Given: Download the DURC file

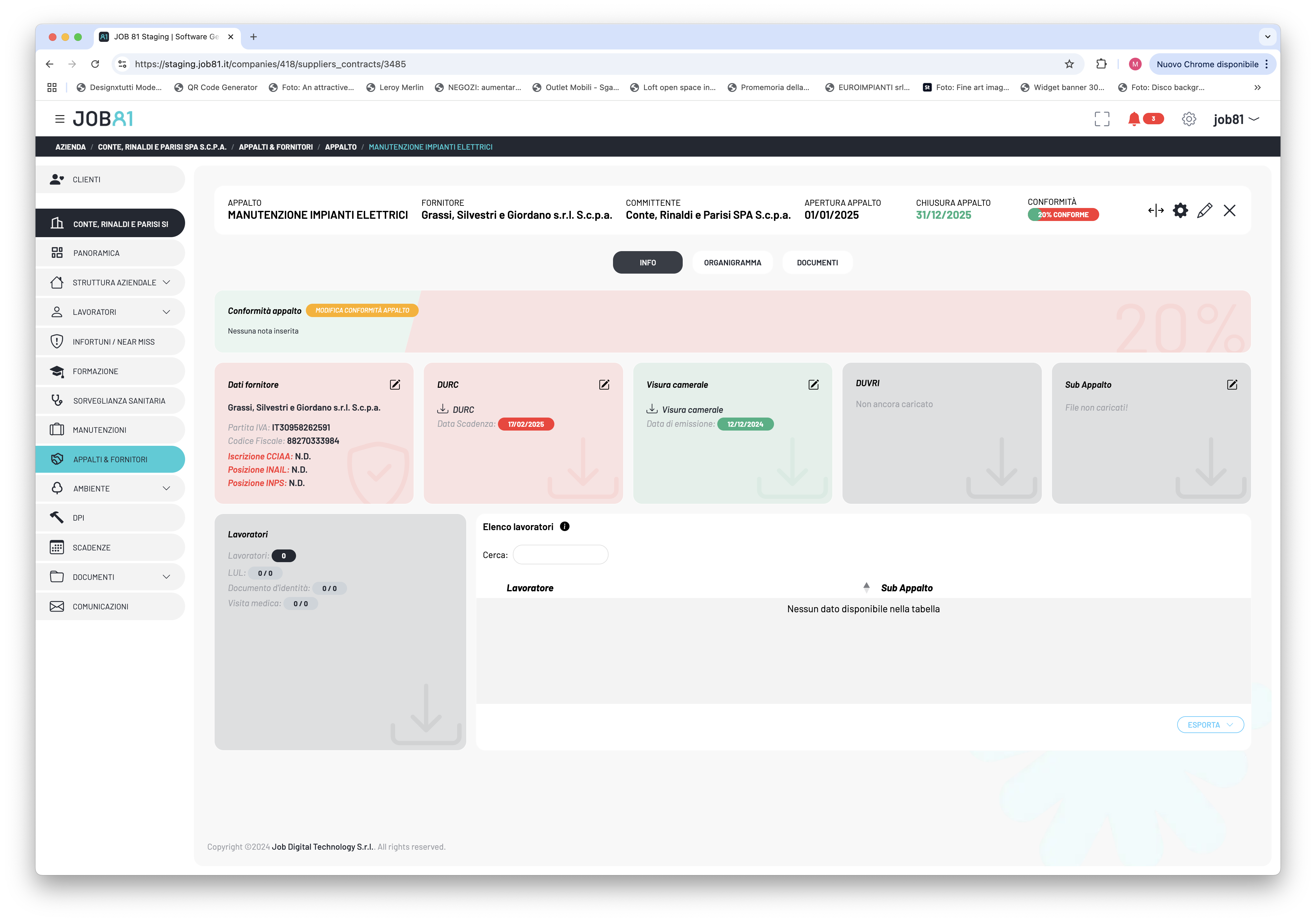Looking at the screenshot, I should pos(442,409).
